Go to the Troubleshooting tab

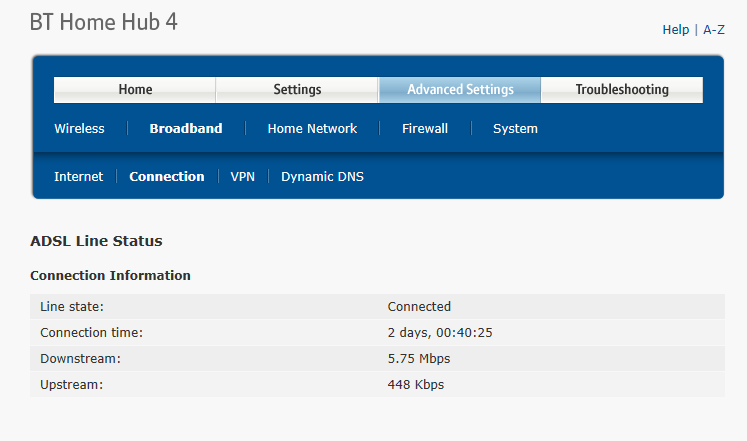622,90
